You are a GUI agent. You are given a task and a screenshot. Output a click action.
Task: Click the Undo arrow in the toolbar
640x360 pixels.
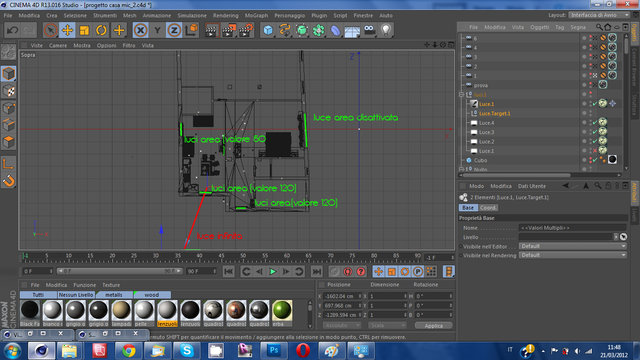[x=12, y=30]
